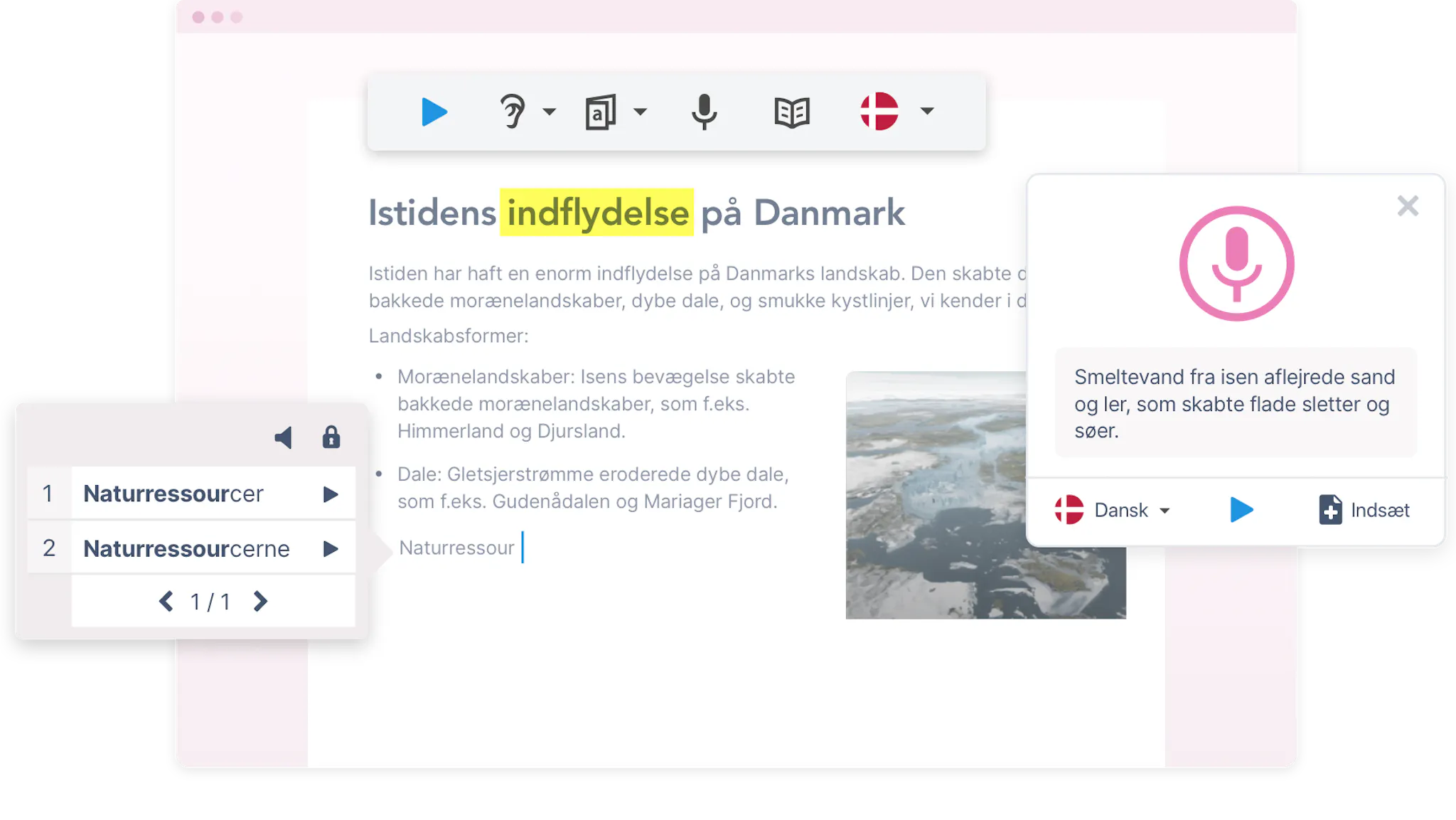The height and width of the screenshot is (820, 1456).
Task: Play pronunciation of Naturressourcerne
Action: click(331, 548)
